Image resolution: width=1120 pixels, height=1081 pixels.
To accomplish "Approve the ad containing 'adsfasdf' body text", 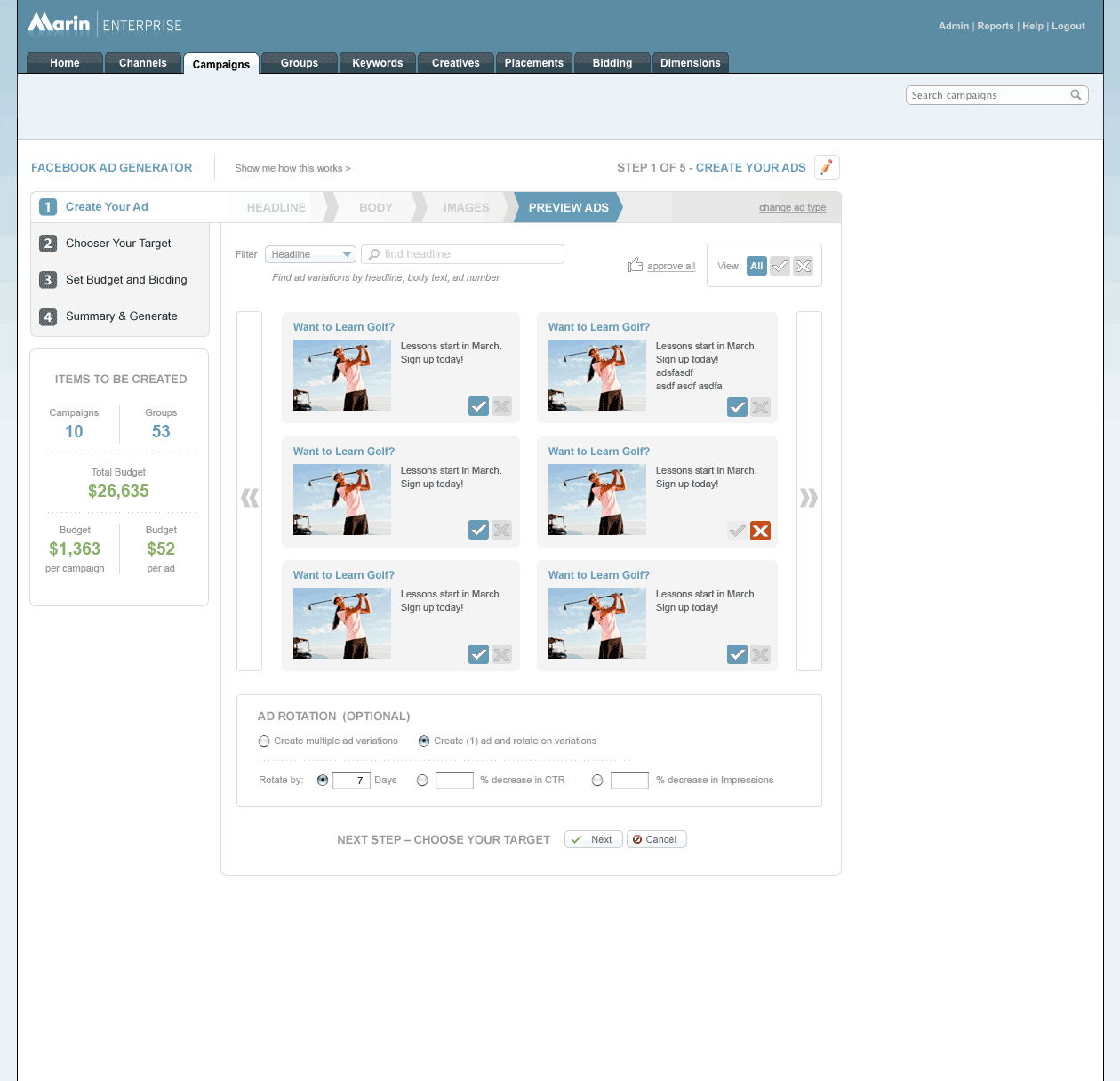I will (737, 407).
